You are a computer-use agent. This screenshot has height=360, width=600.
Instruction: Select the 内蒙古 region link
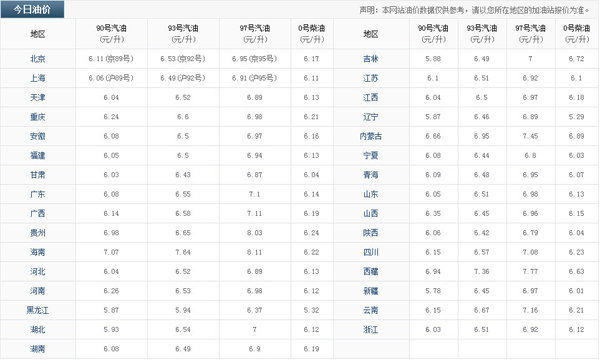pyautogui.click(x=370, y=136)
